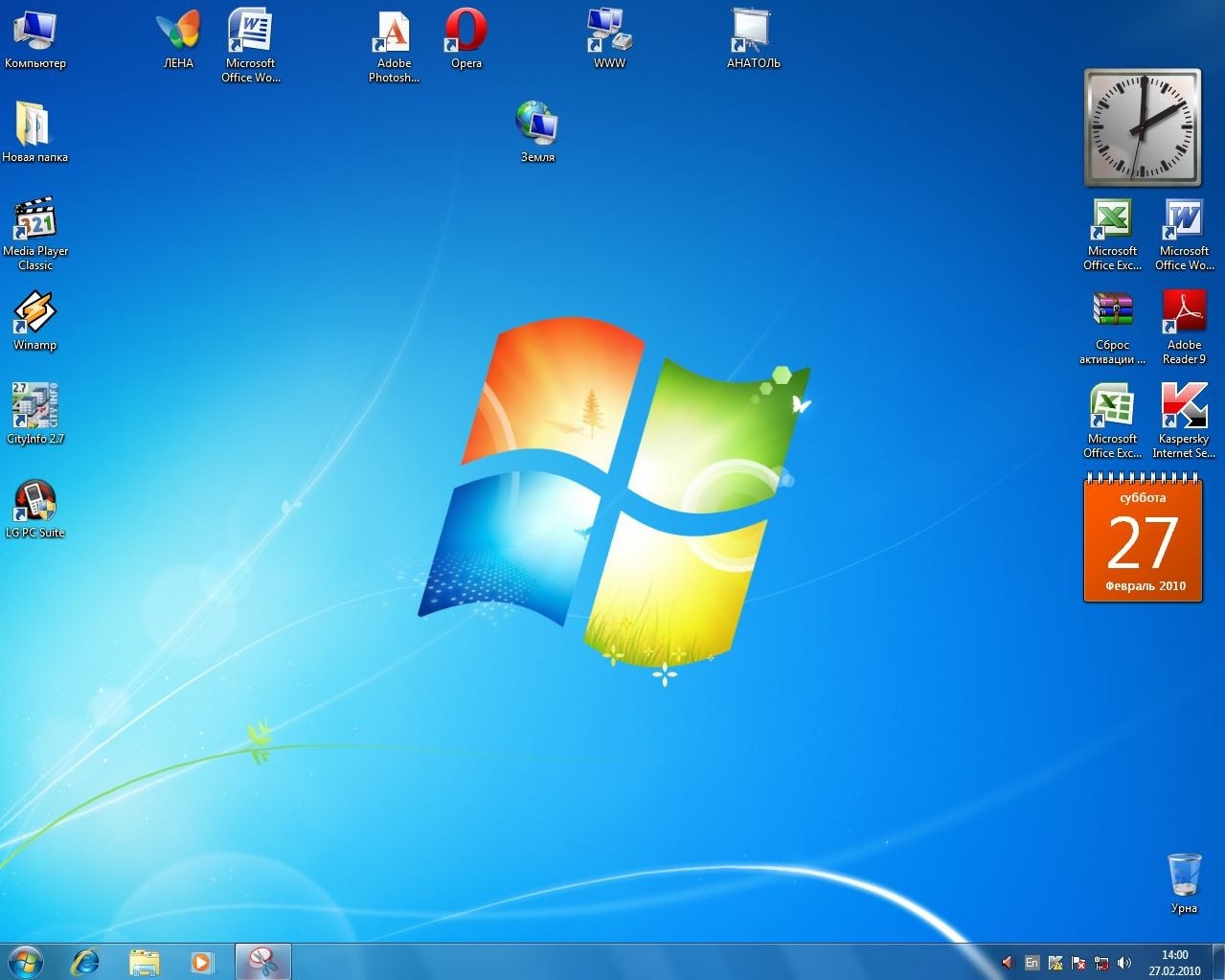
Task: Open the En language indicator
Action: [1032, 962]
